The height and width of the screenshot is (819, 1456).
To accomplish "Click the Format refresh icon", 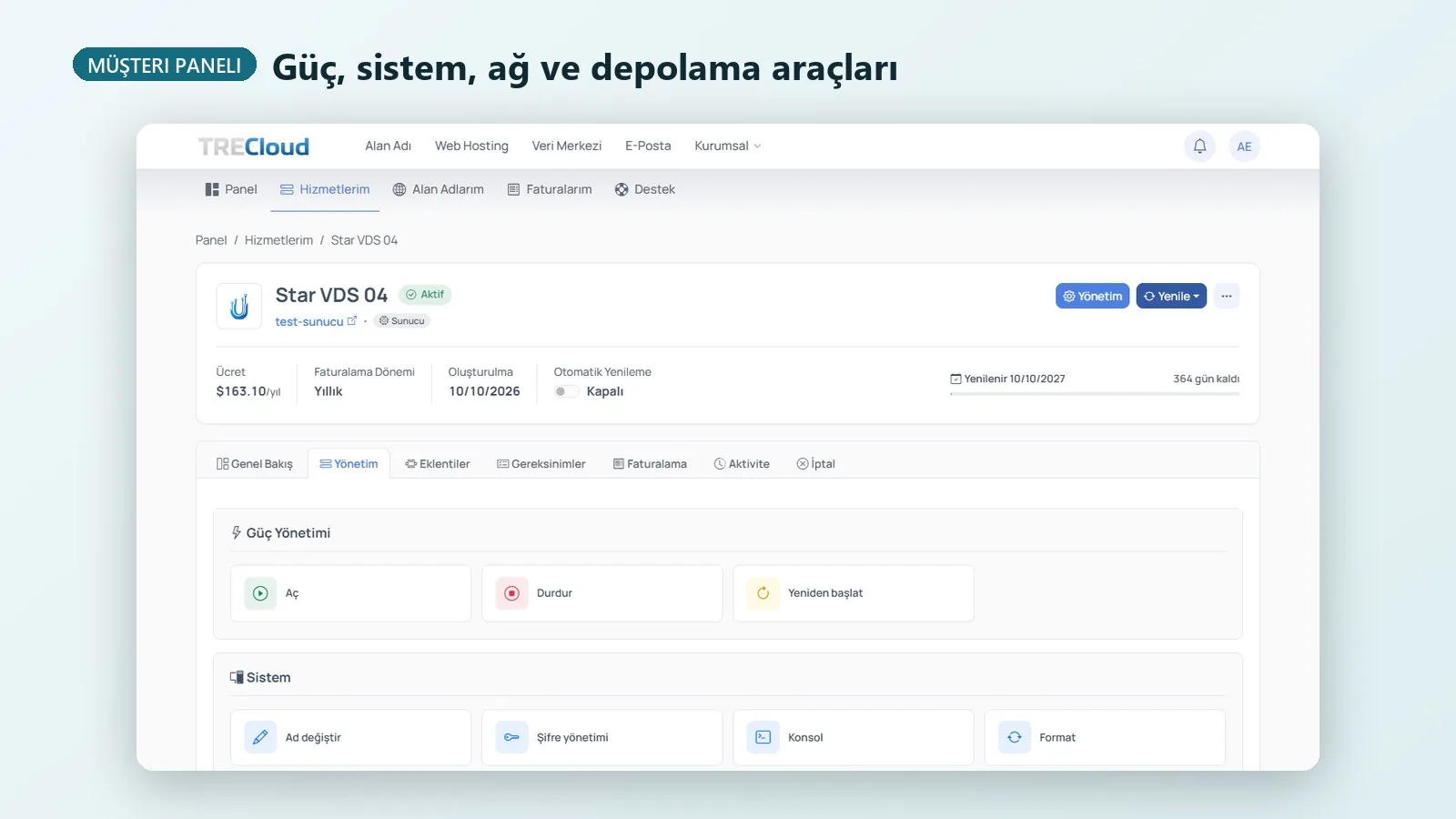I will (1014, 737).
